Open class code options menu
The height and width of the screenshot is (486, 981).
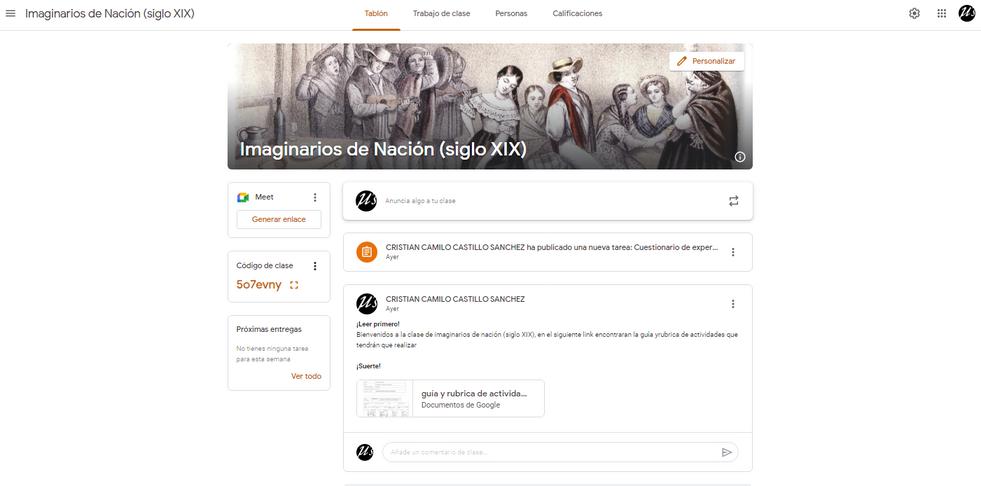click(315, 266)
